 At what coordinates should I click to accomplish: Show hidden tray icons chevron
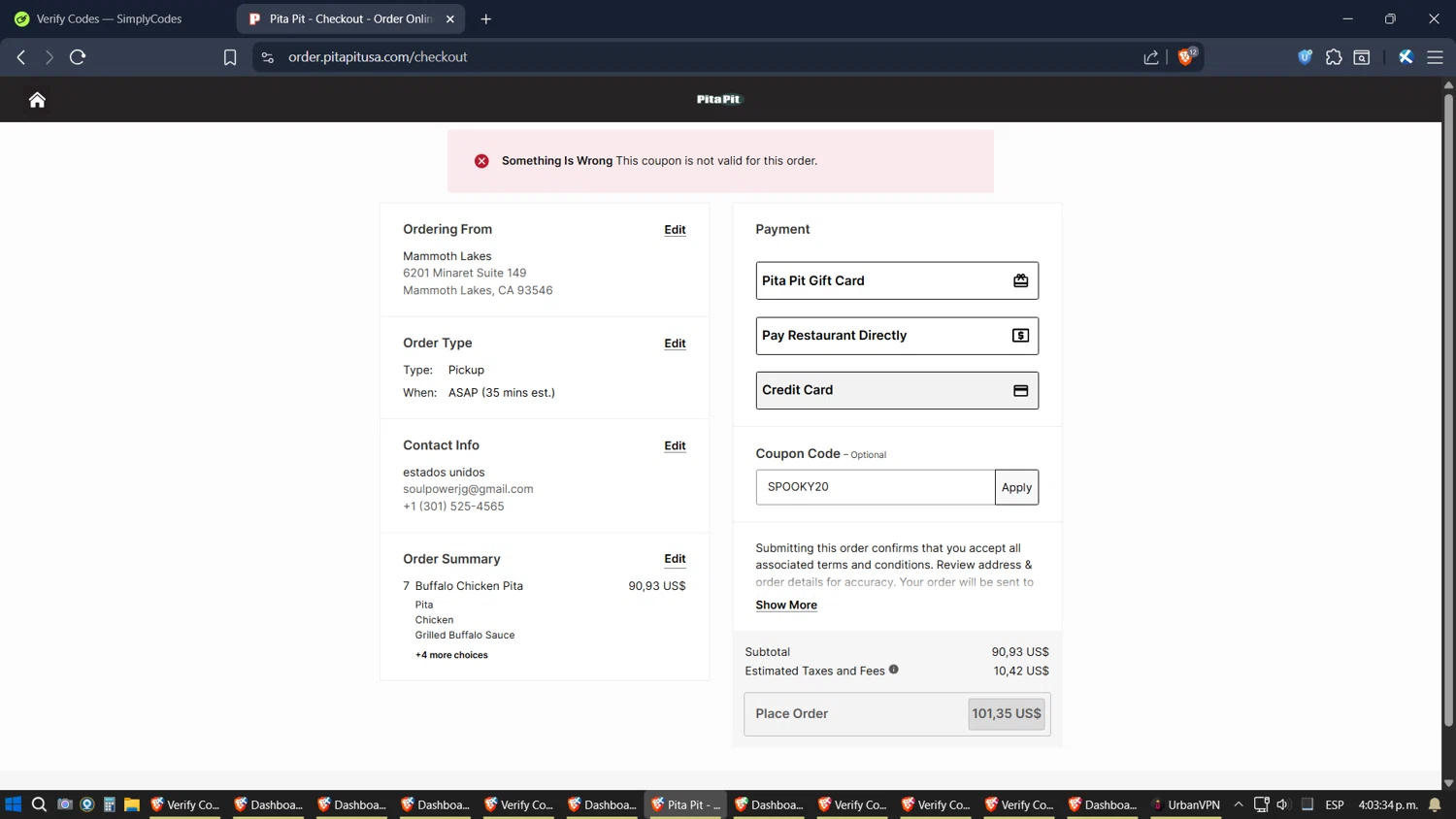click(1239, 804)
